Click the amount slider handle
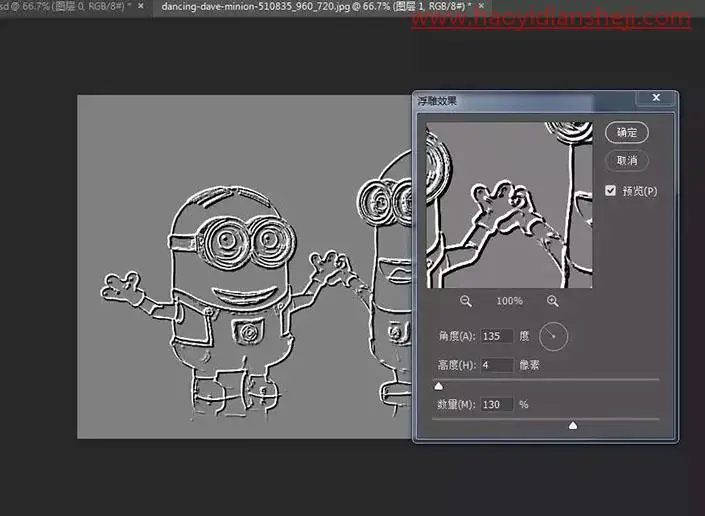Image resolution: width=705 pixels, height=516 pixels. [573, 425]
